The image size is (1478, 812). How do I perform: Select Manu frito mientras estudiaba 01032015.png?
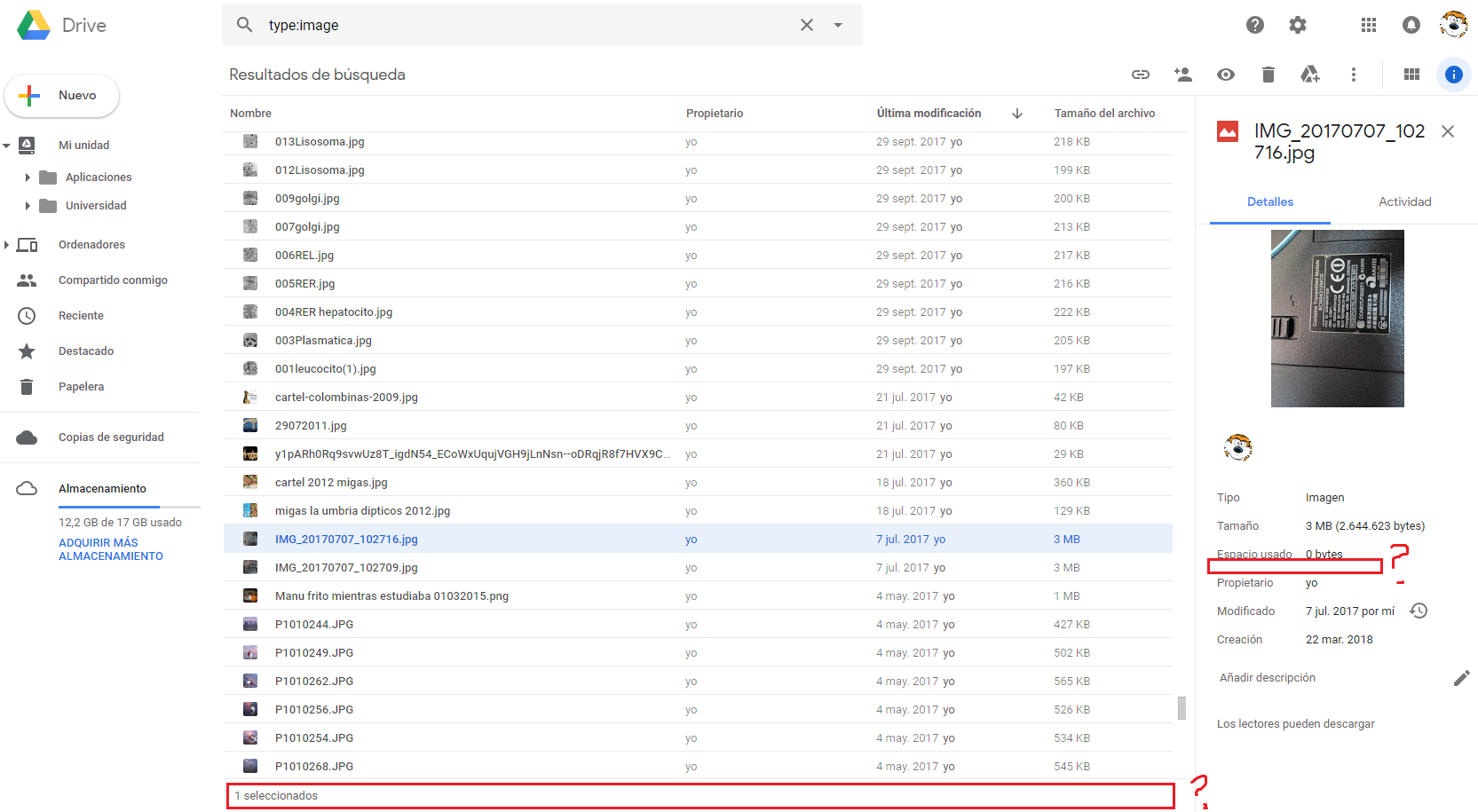coord(698,596)
